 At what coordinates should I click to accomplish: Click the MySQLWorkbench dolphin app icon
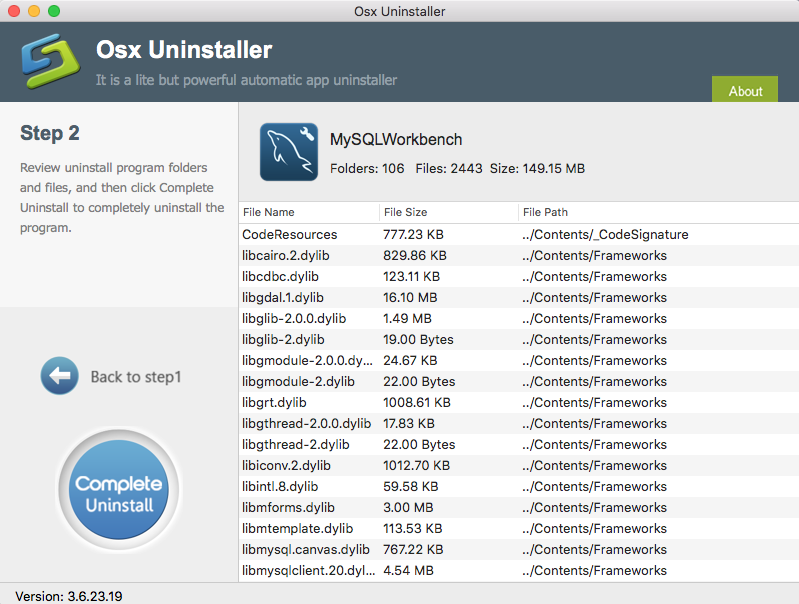pyautogui.click(x=289, y=152)
